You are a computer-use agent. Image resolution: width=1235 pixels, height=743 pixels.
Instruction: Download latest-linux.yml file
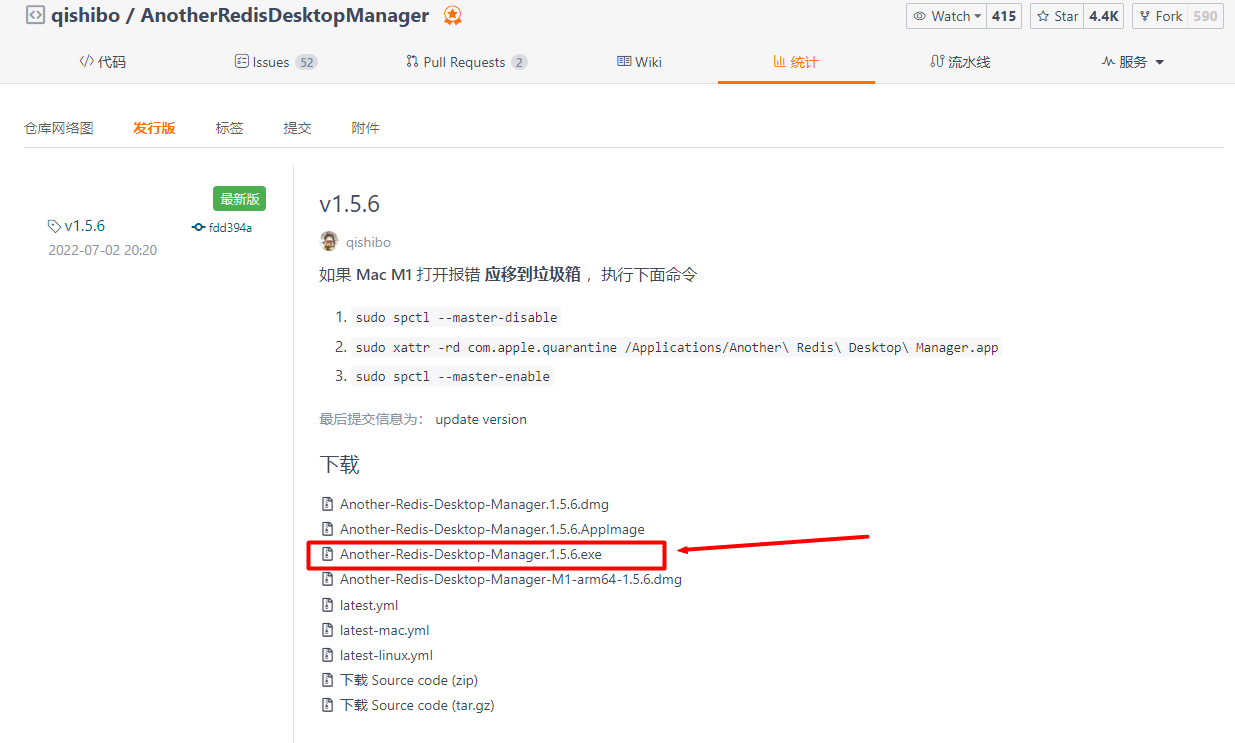click(x=386, y=655)
